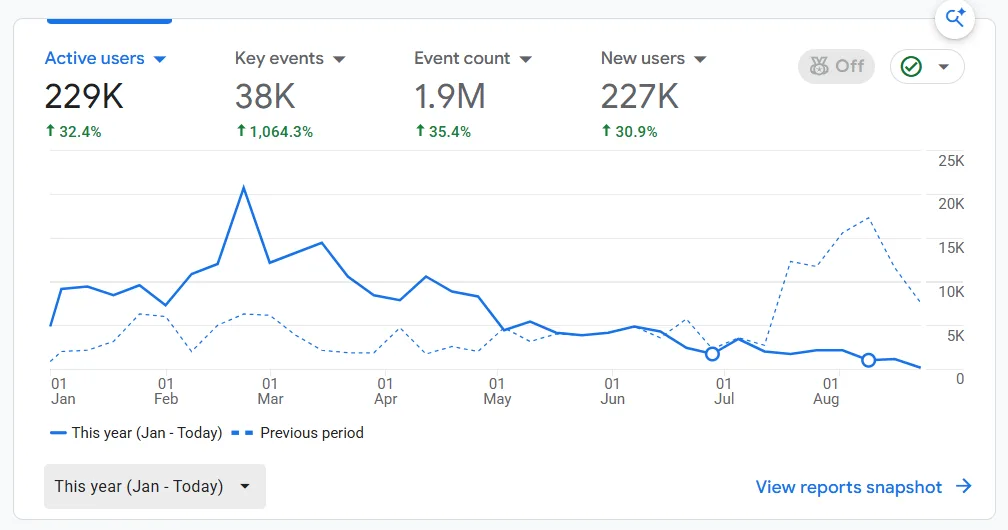The height and width of the screenshot is (530, 1008).
Task: Click the 25K y-axis label
Action: pyautogui.click(x=951, y=161)
